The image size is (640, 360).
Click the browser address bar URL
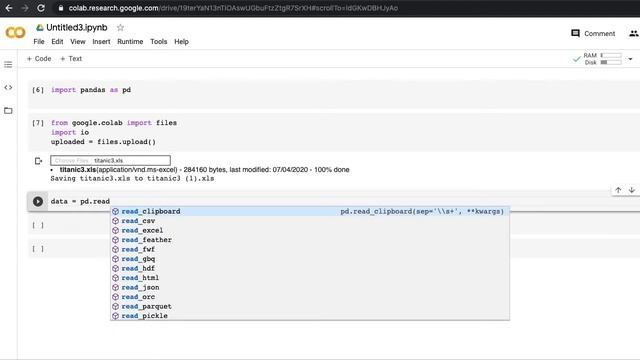[x=233, y=8]
